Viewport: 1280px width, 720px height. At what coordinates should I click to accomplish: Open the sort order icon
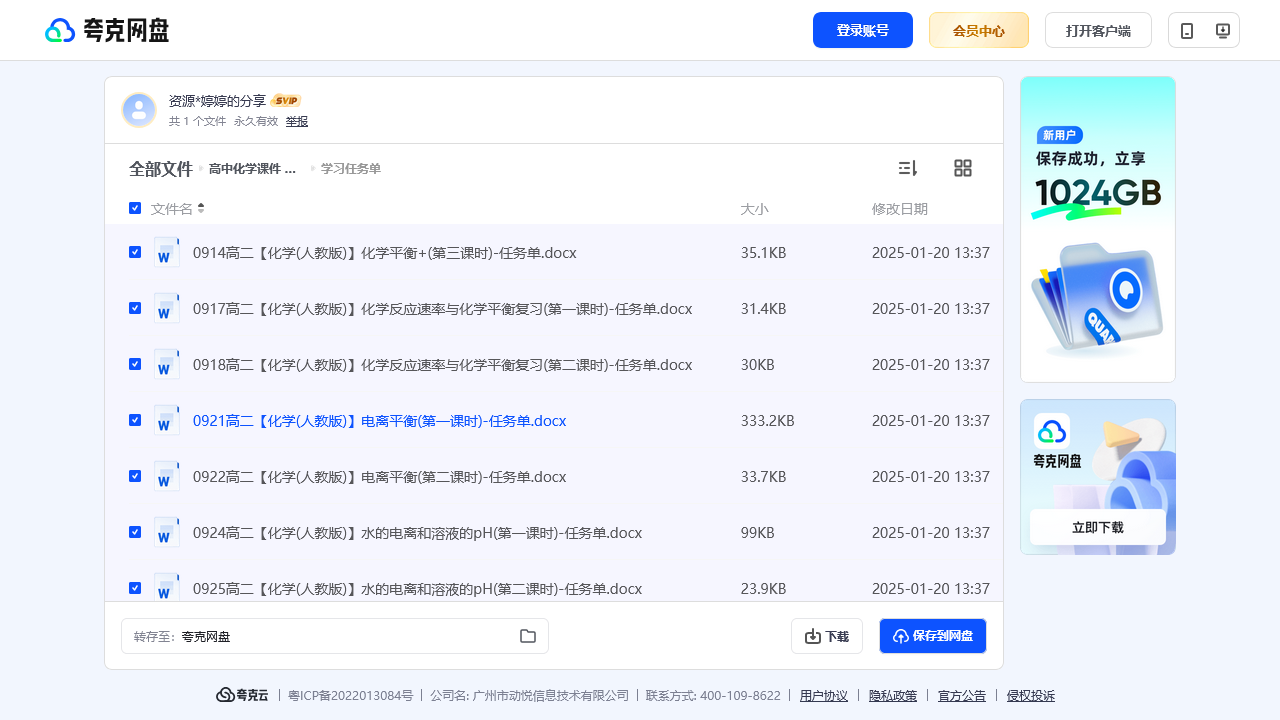908,168
